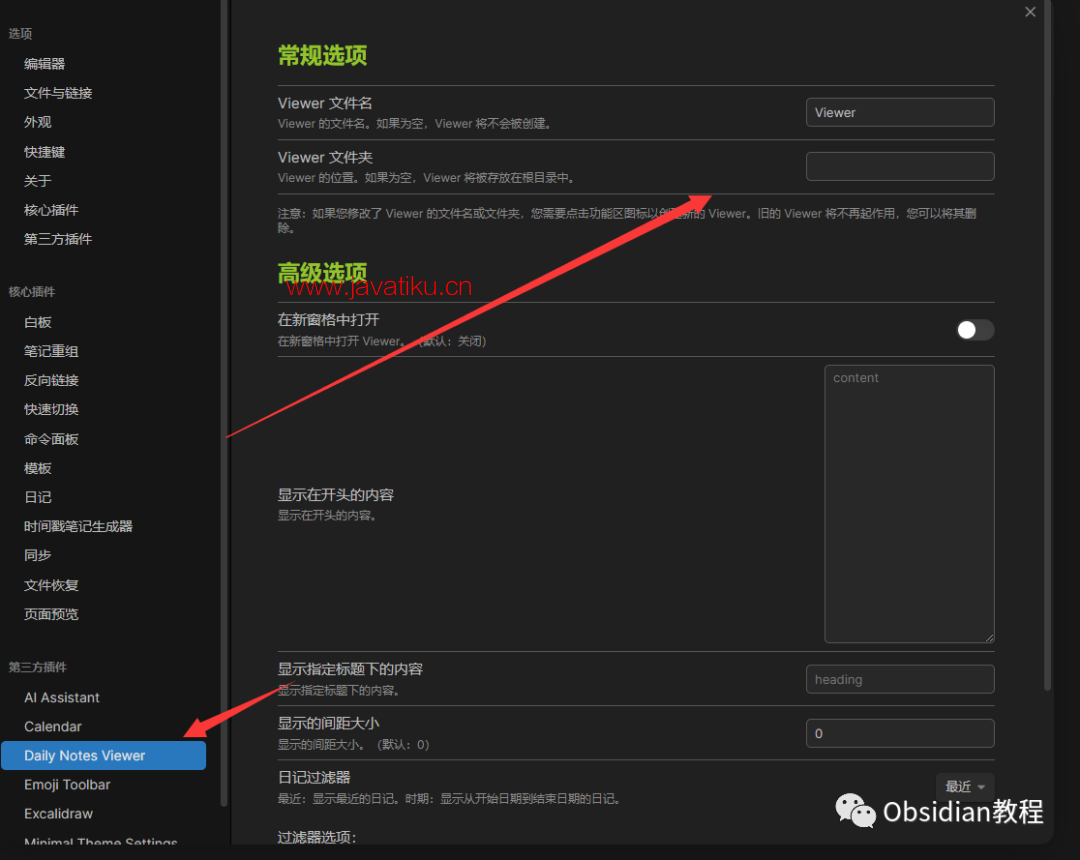Select 同步 plugin settings
Screen dimensions: 1080x860
click(37, 555)
